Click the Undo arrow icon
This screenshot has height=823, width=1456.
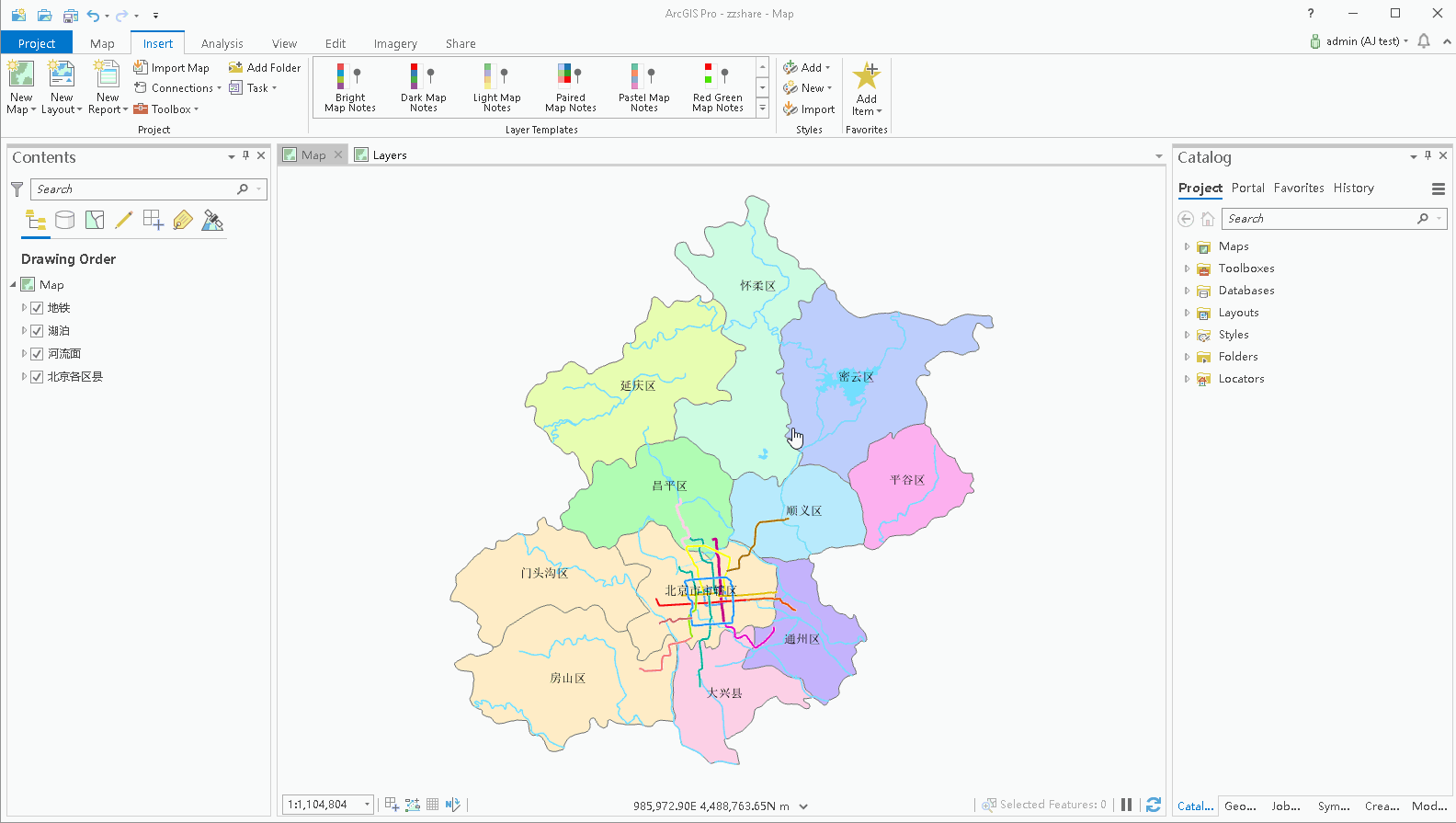point(93,16)
